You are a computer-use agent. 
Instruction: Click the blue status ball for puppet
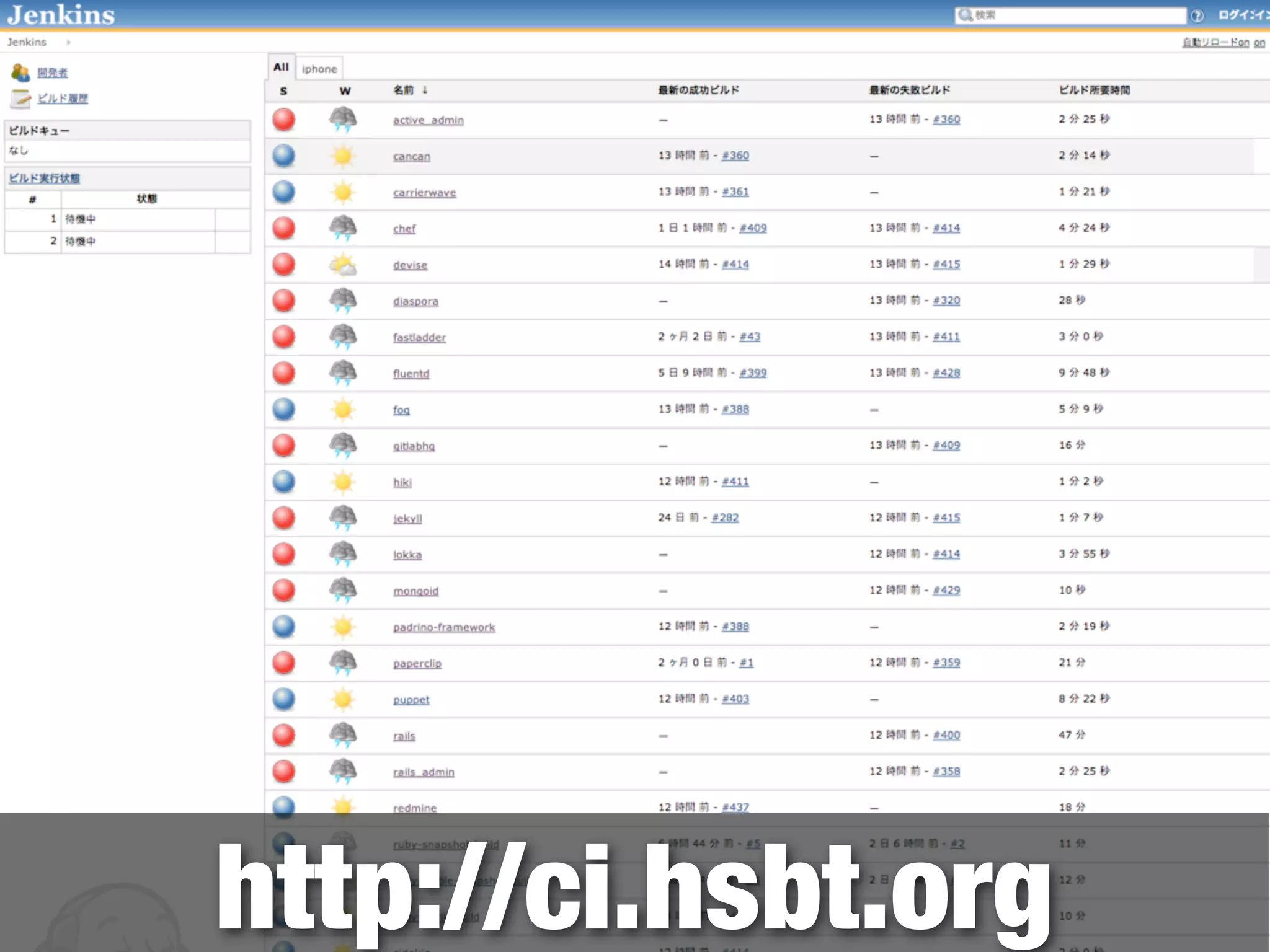tap(283, 699)
